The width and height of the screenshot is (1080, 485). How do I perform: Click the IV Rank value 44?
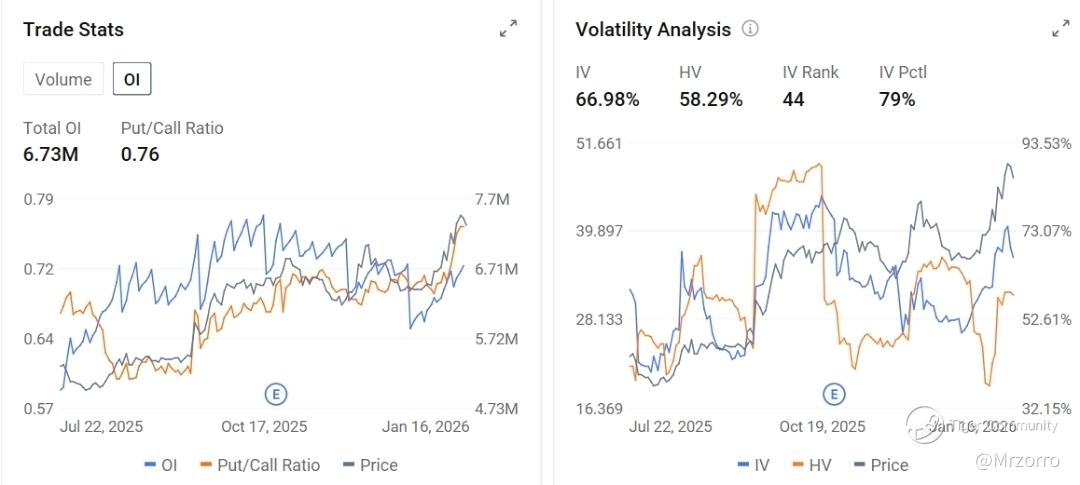pyautogui.click(x=793, y=99)
